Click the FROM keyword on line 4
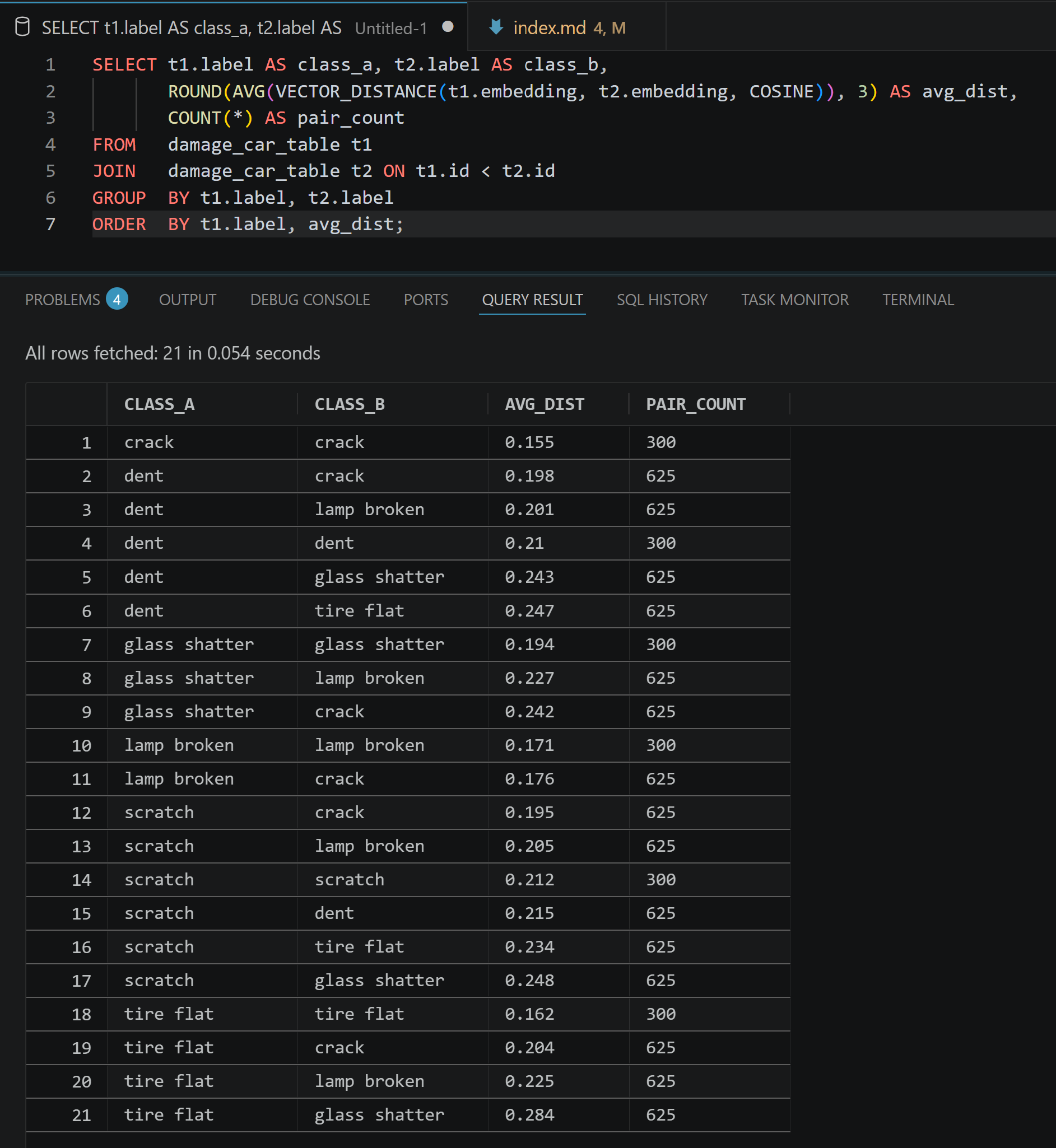Image resolution: width=1056 pixels, height=1148 pixels. click(x=114, y=144)
